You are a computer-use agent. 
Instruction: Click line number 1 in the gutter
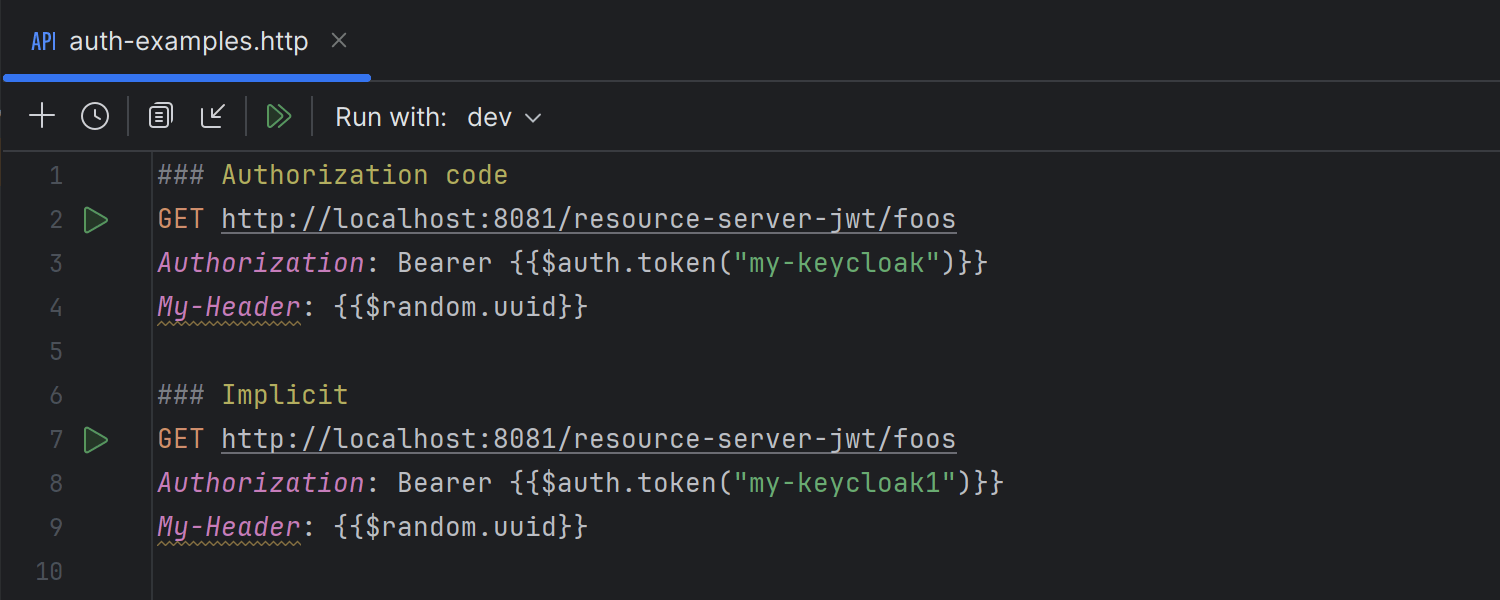56,176
